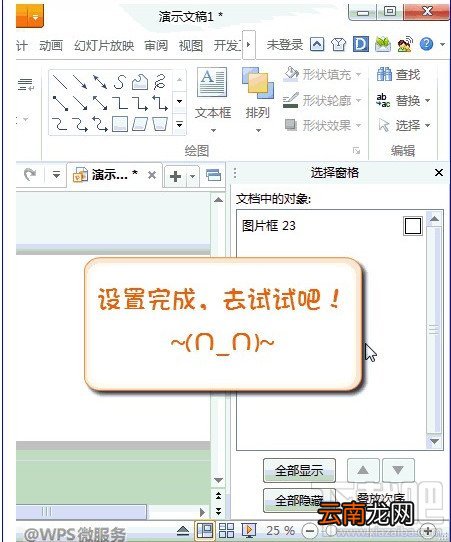Click the zoom in plus button
451x542 pixels.
tap(428, 531)
